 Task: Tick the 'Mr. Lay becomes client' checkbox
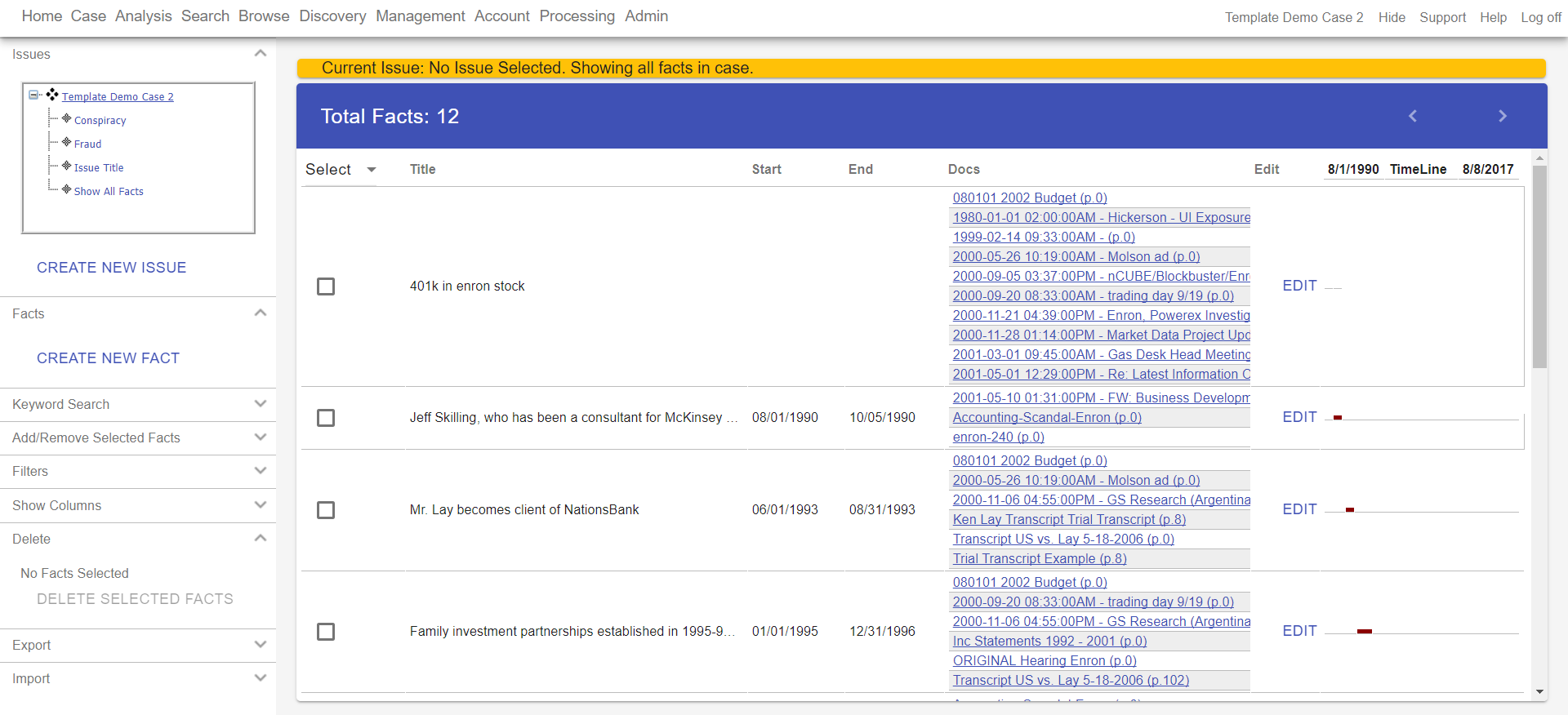(326, 510)
